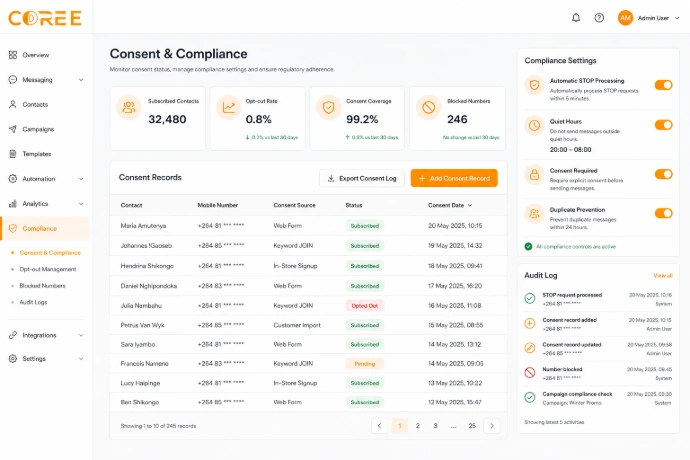Screen dimensions: 690x460
Task: Expand the Settings menu chevron
Action: pyautogui.click(x=81, y=358)
